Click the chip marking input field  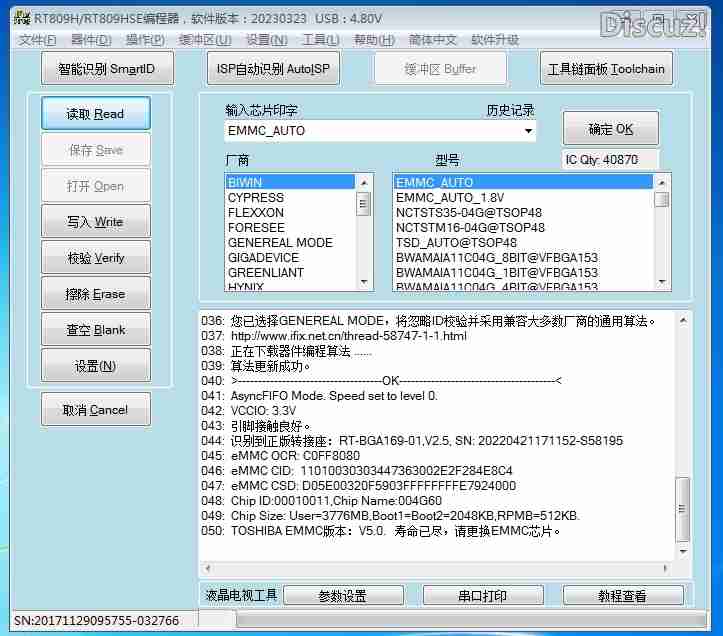click(x=370, y=131)
